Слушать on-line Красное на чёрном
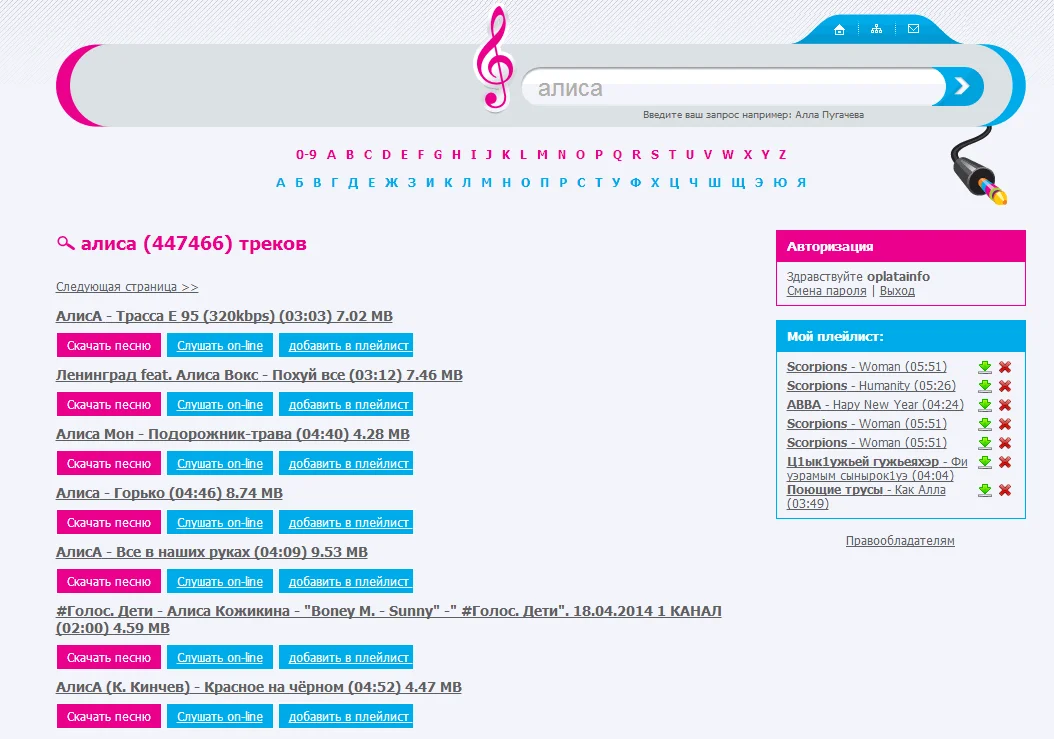This screenshot has height=739, width=1054. tap(220, 717)
